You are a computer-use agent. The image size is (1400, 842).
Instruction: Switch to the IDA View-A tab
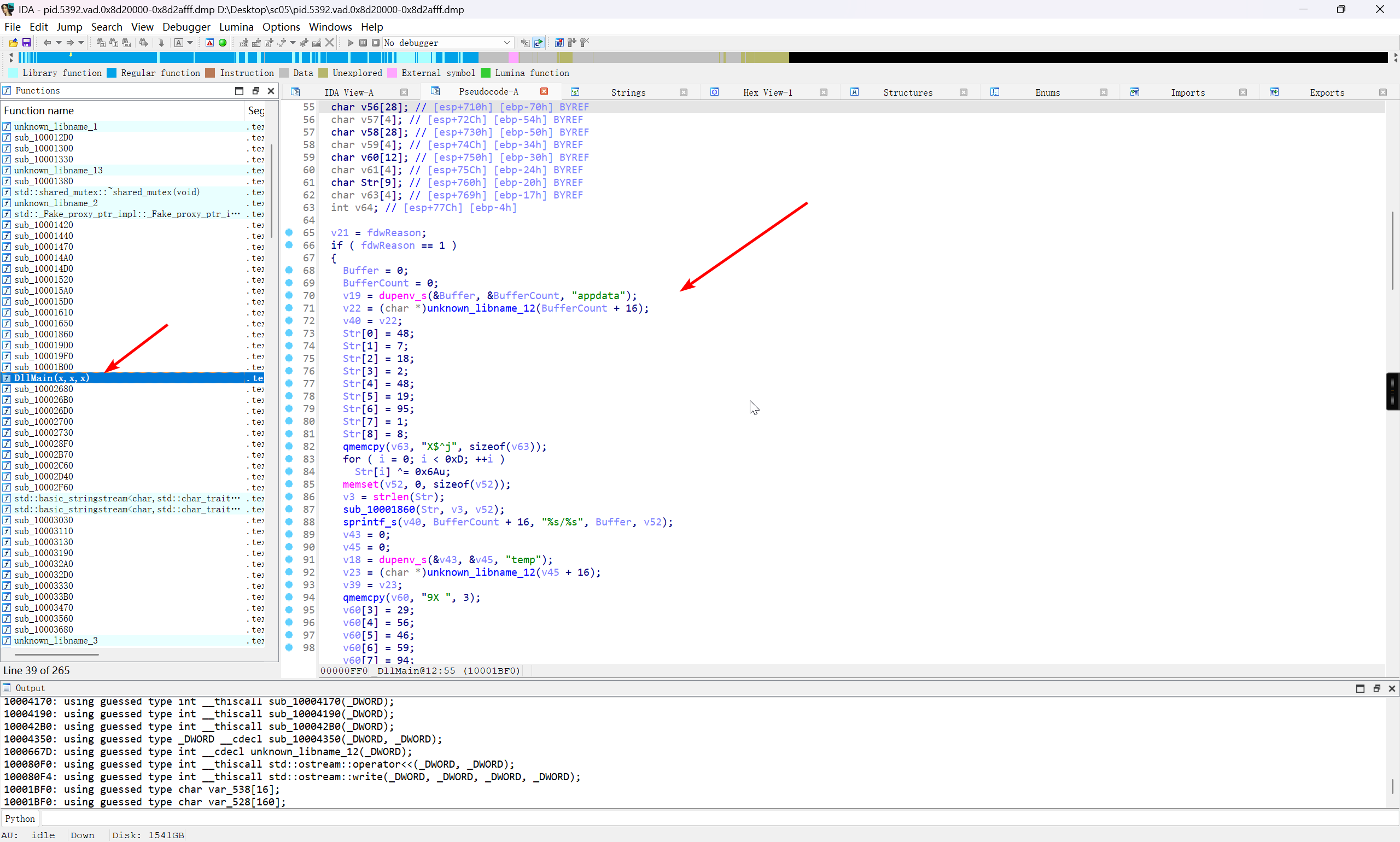point(348,92)
